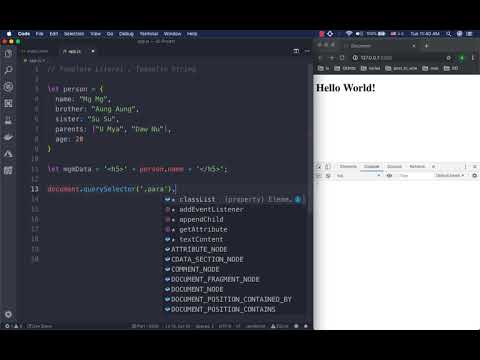Click the browser address bar 127.0.0.1
The width and height of the screenshot is (480, 360).
(398, 58)
